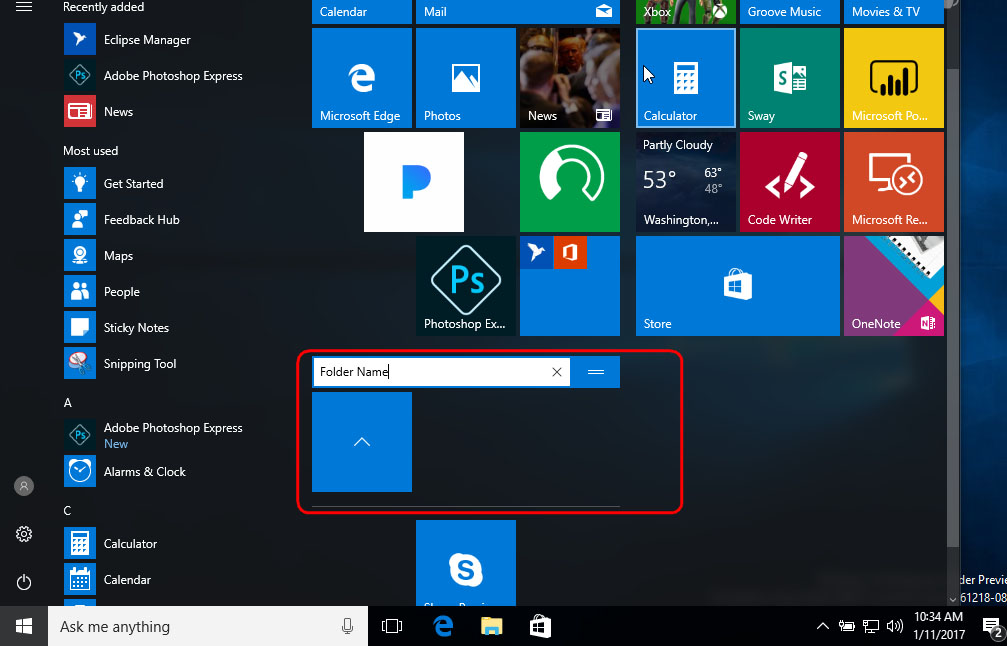Open the Calendar tile
Viewport: 1007px width, 646px height.
point(362,12)
